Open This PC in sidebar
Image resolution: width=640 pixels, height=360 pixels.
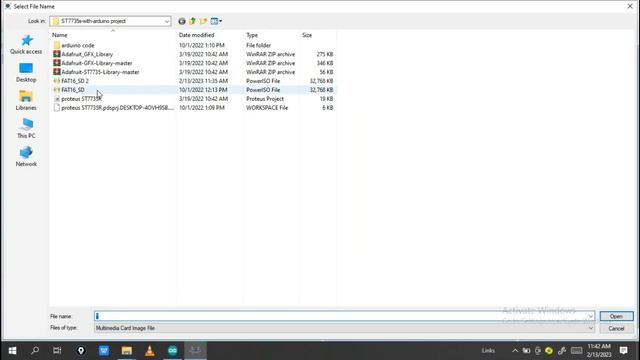coord(26,129)
